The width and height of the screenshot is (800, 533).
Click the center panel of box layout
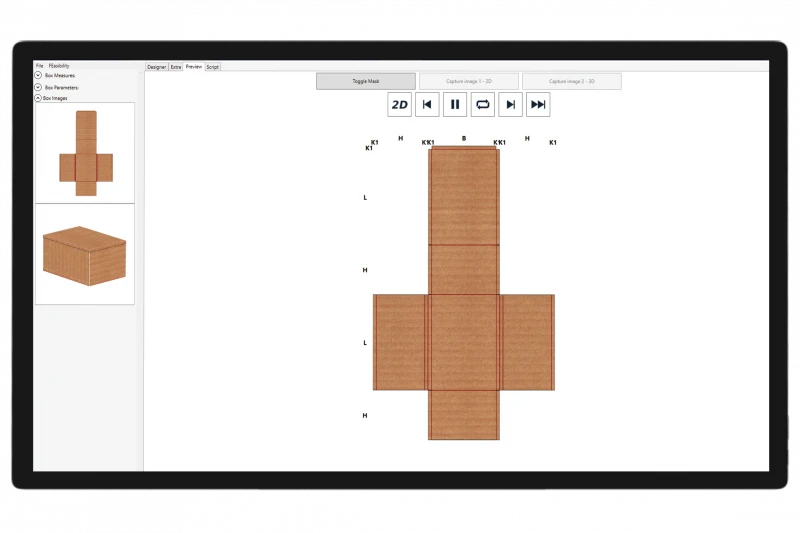pos(464,342)
